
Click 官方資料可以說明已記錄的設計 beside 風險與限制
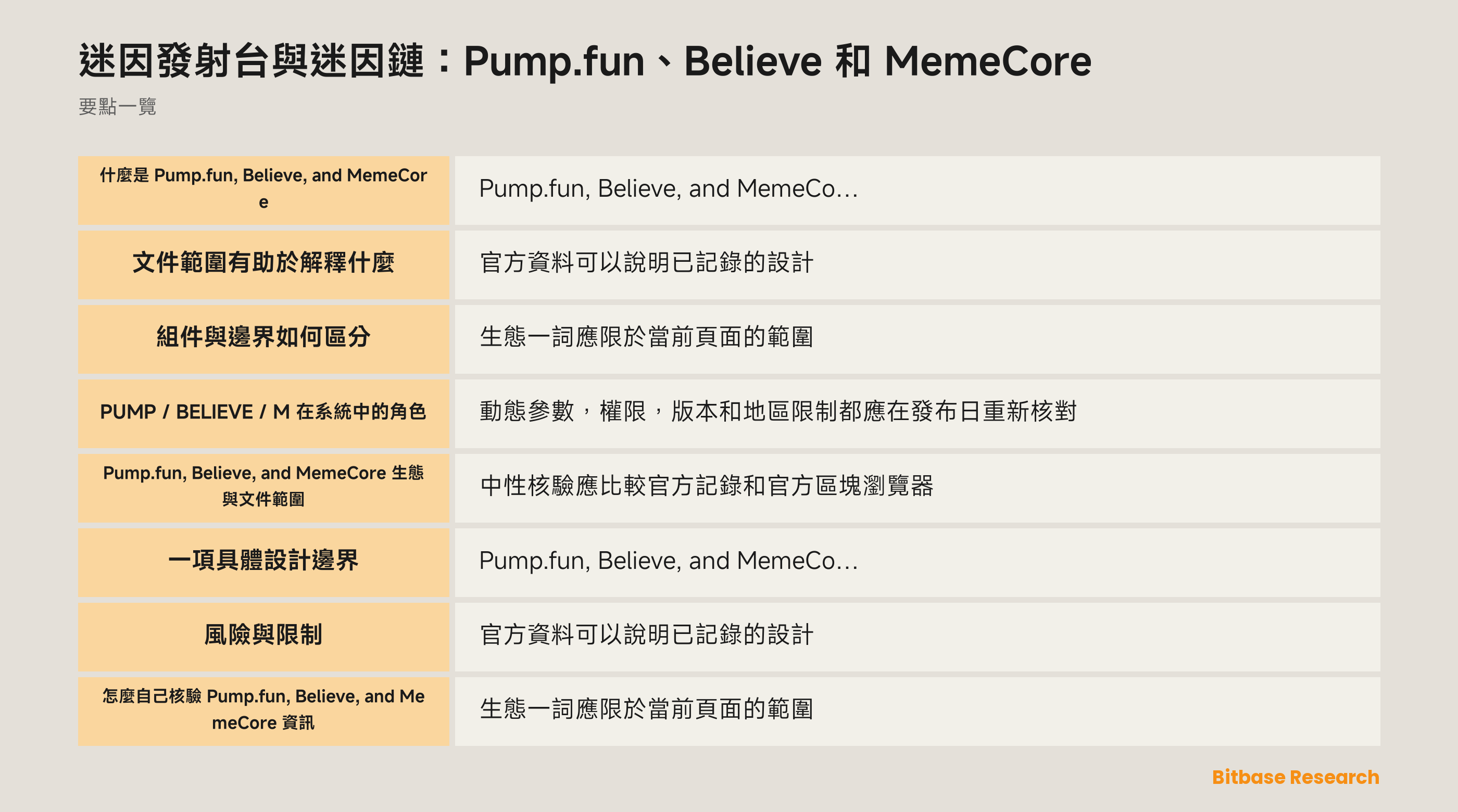tap(646, 635)
